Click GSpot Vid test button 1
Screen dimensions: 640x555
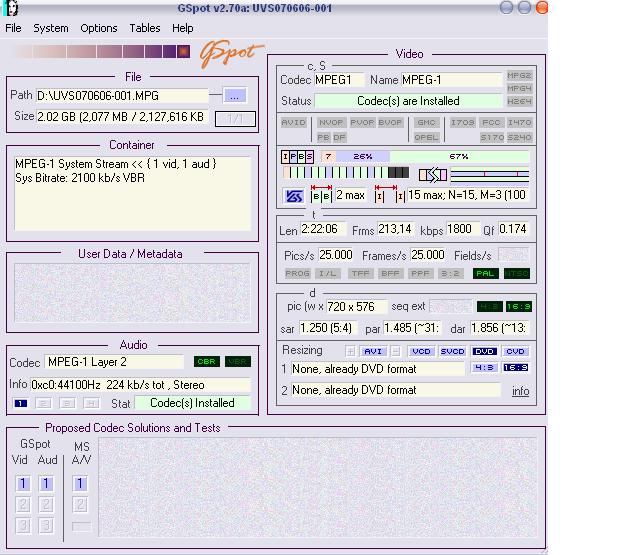[23, 484]
